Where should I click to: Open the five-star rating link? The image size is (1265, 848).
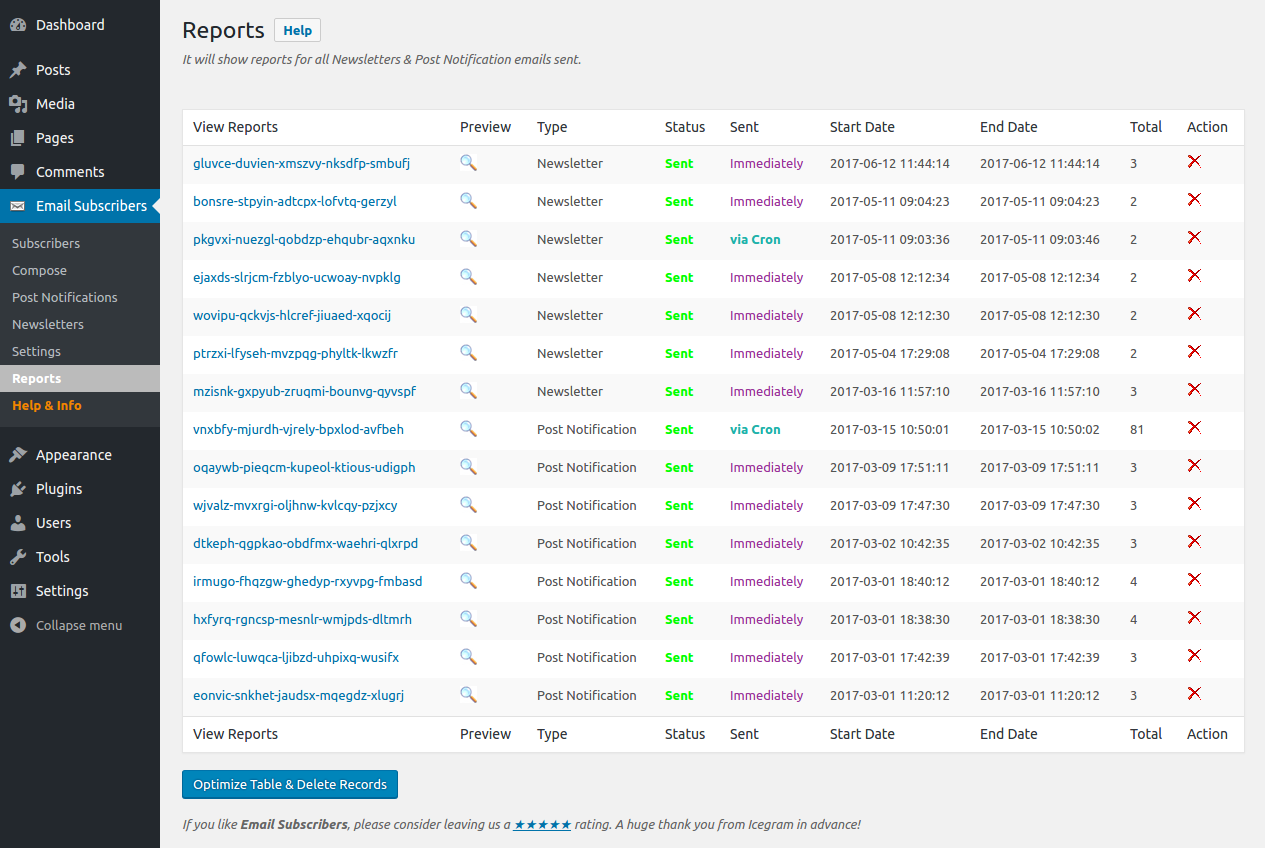tap(543, 825)
